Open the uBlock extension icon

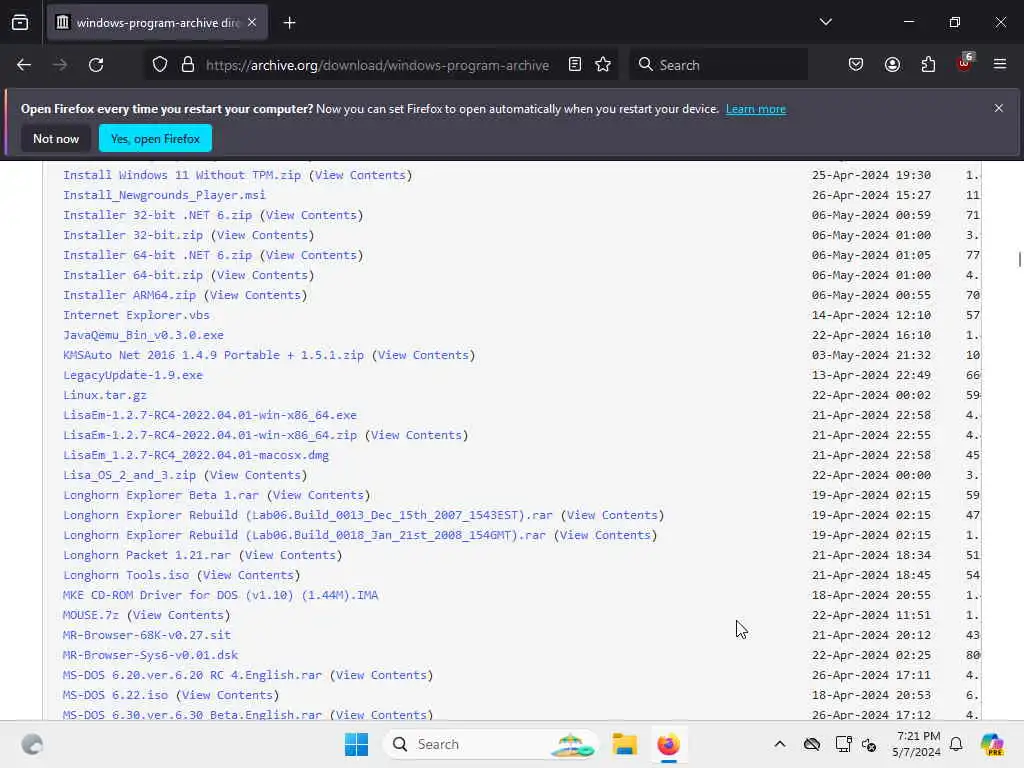[965, 63]
